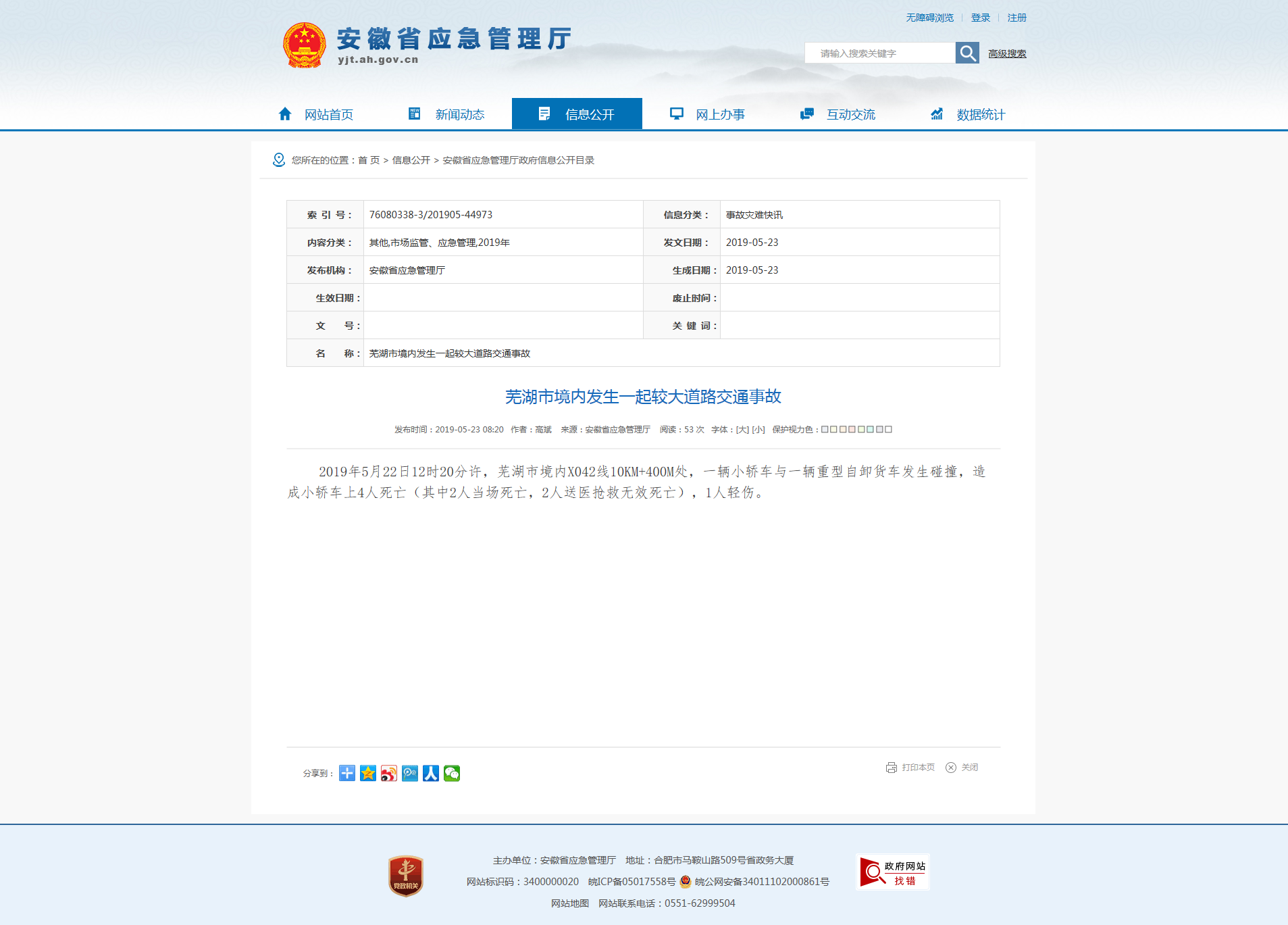Screen dimensions: 1288x925
Task: Focus the search keyword input field
Action: click(879, 53)
